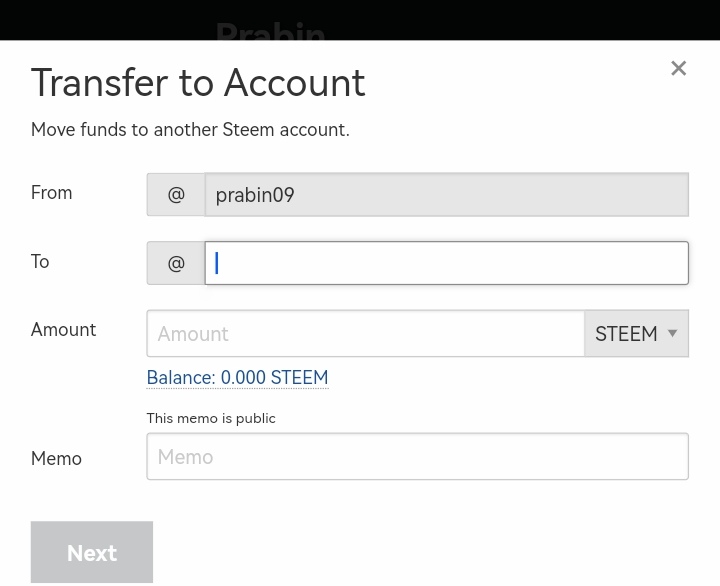The width and height of the screenshot is (720, 586).
Task: Focus the To account name field
Action: (x=446, y=263)
